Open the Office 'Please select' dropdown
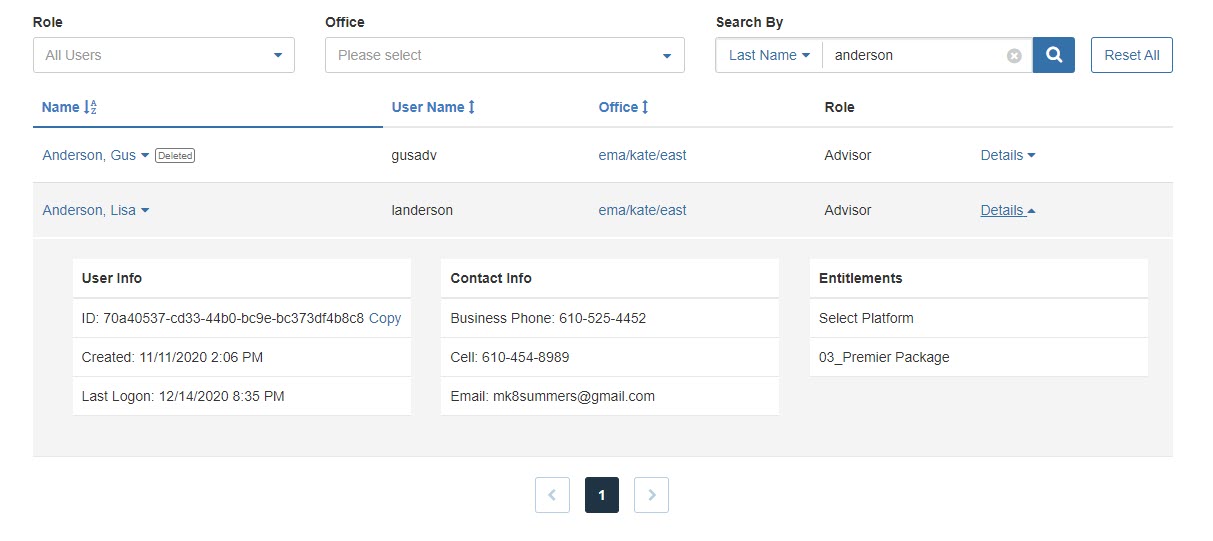Screen dimensions: 1213x541 (x=505, y=55)
